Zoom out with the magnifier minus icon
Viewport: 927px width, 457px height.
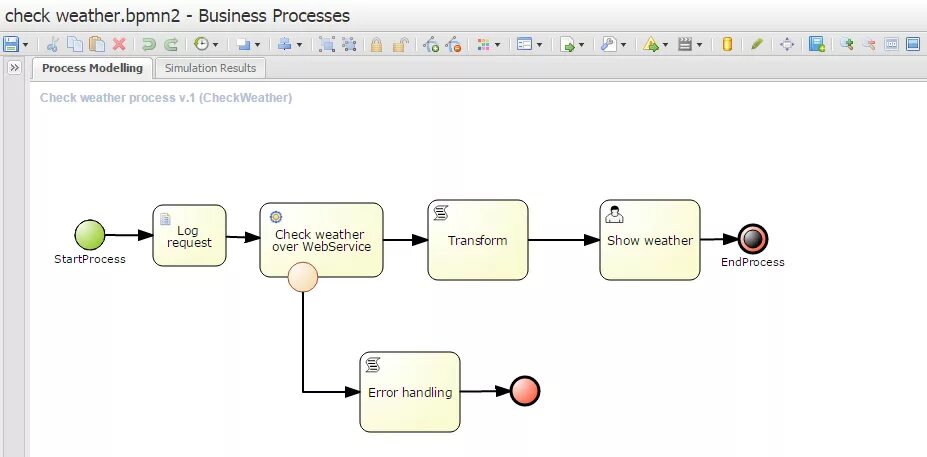click(x=869, y=44)
